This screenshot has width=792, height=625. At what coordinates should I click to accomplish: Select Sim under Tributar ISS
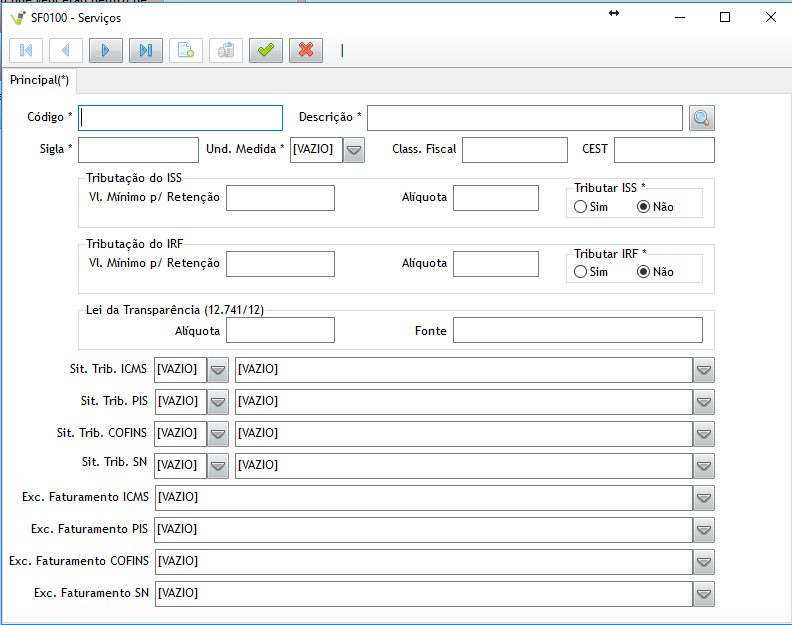(x=580, y=207)
